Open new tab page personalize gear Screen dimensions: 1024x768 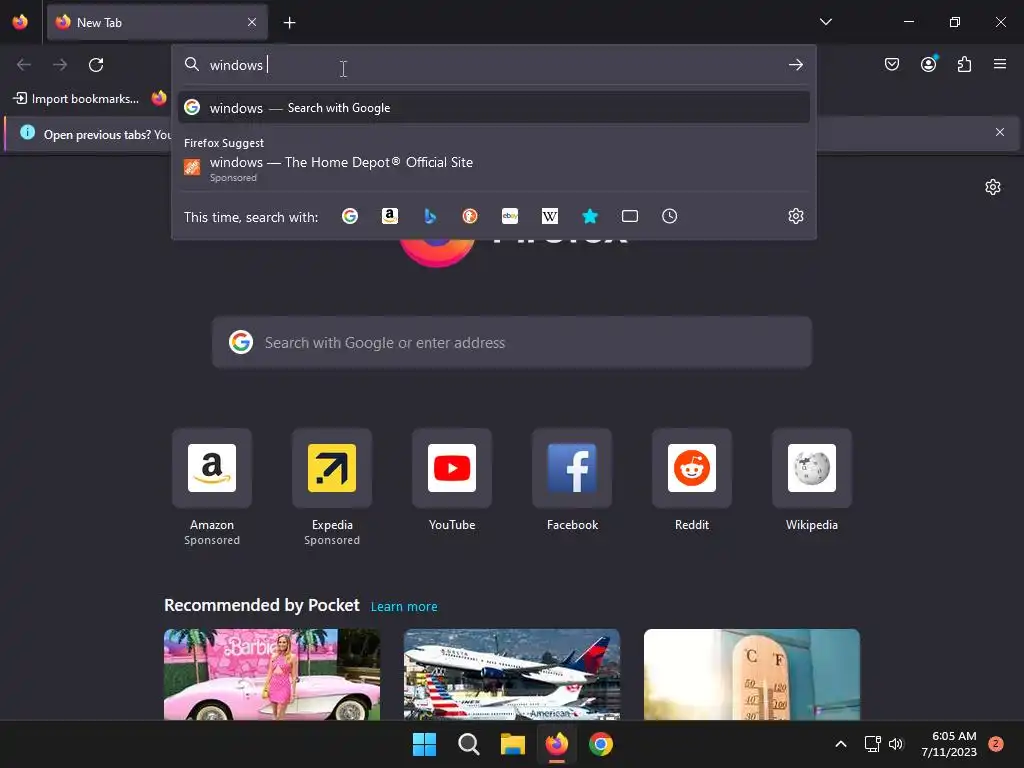click(x=993, y=187)
